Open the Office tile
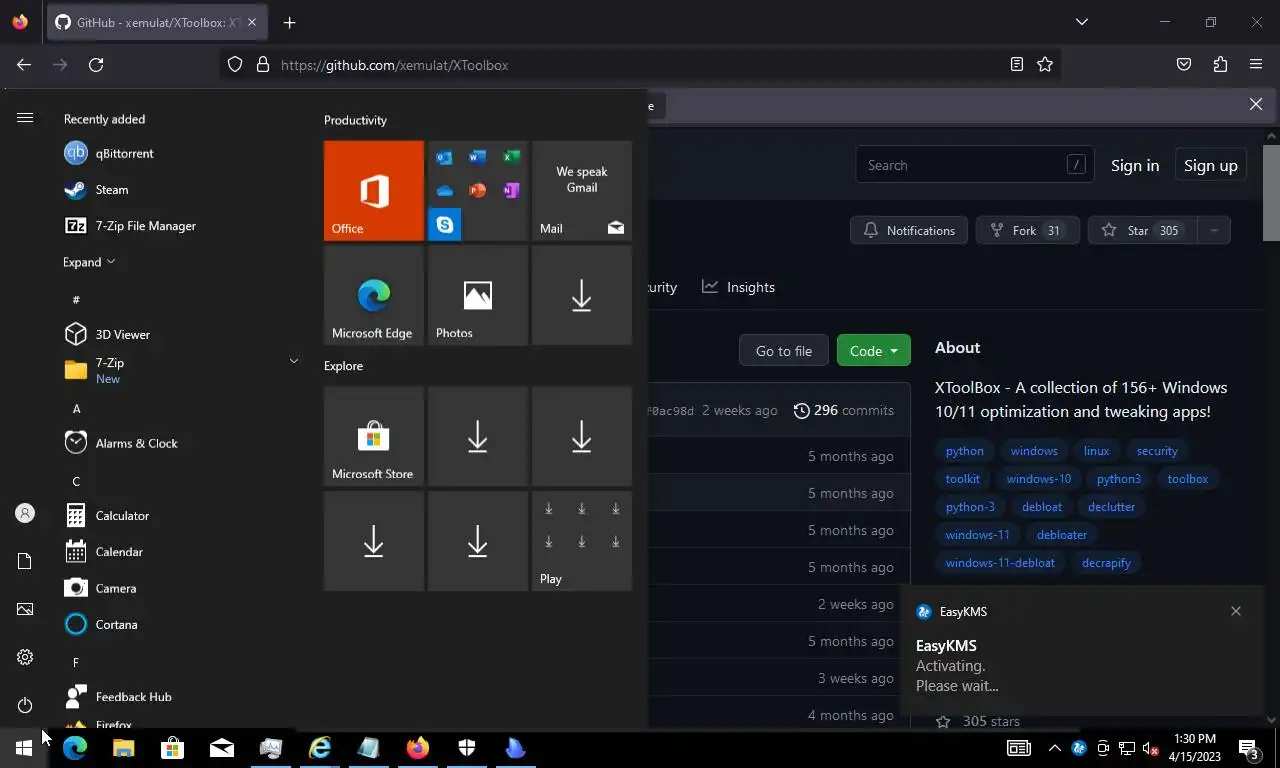The width and height of the screenshot is (1280, 768). 374,190
